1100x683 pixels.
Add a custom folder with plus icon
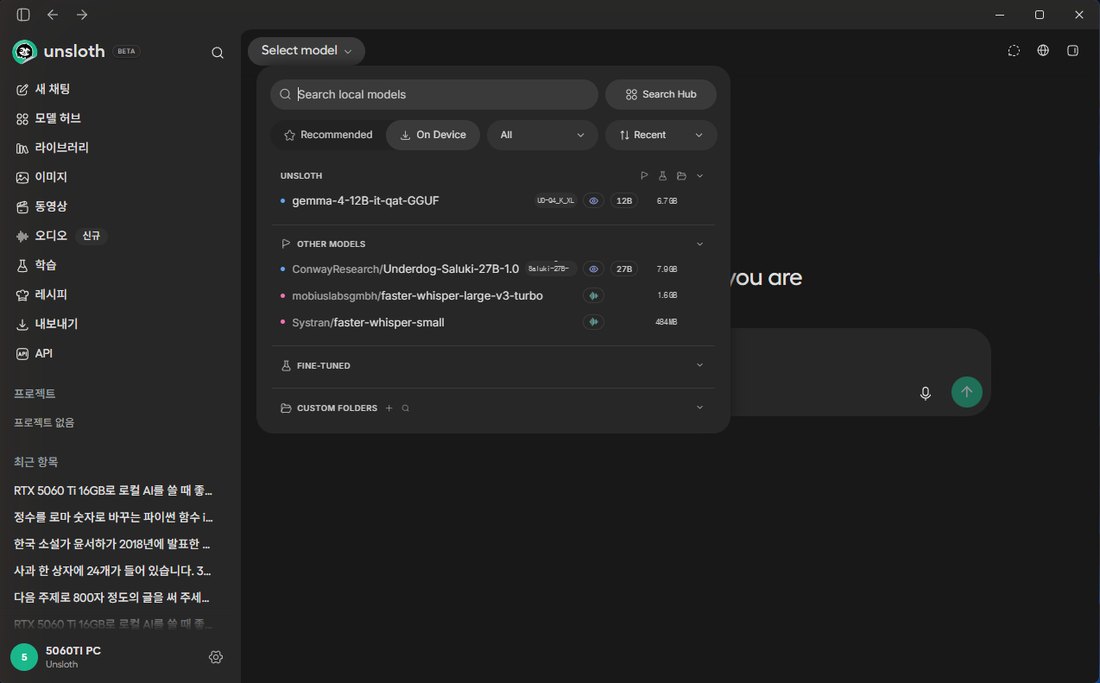click(389, 408)
